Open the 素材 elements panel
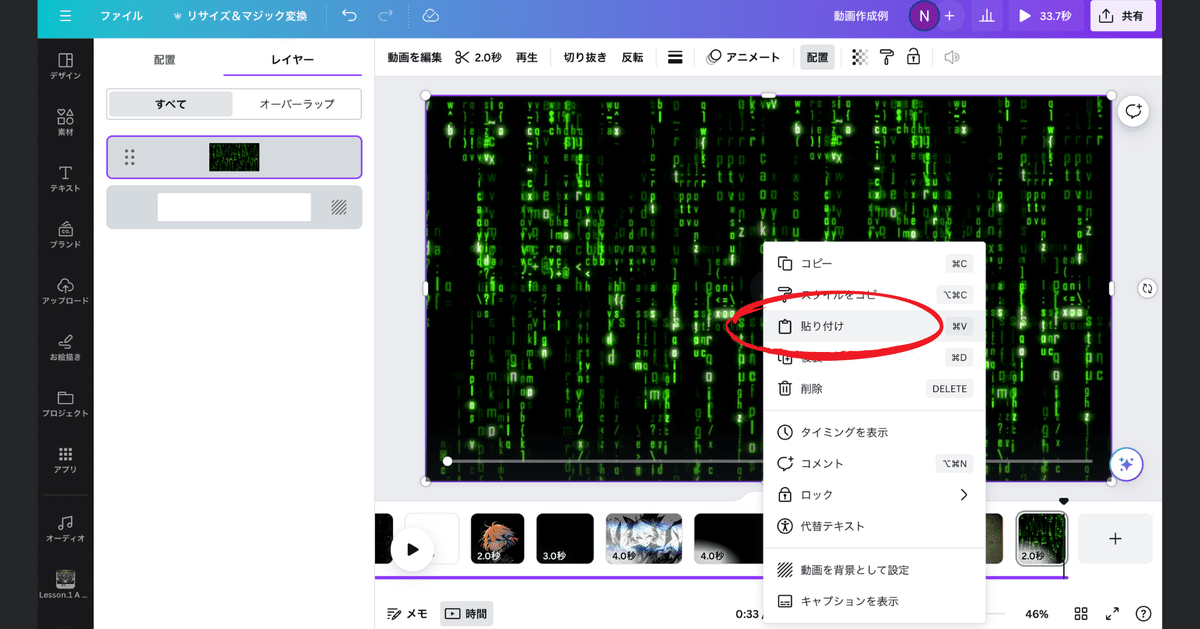 (x=66, y=122)
